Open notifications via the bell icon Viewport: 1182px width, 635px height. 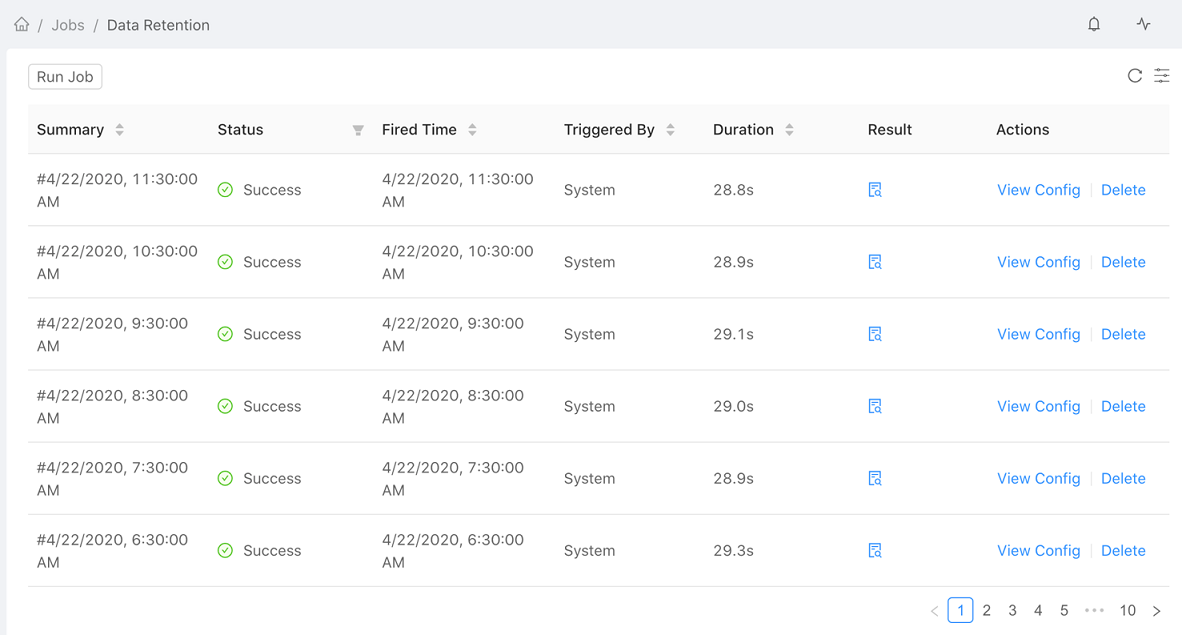1093,24
